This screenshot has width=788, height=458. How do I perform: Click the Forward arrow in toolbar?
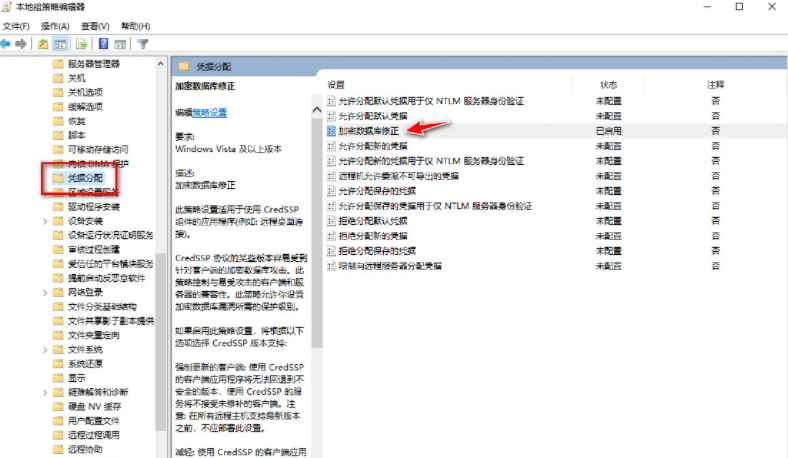[21, 44]
